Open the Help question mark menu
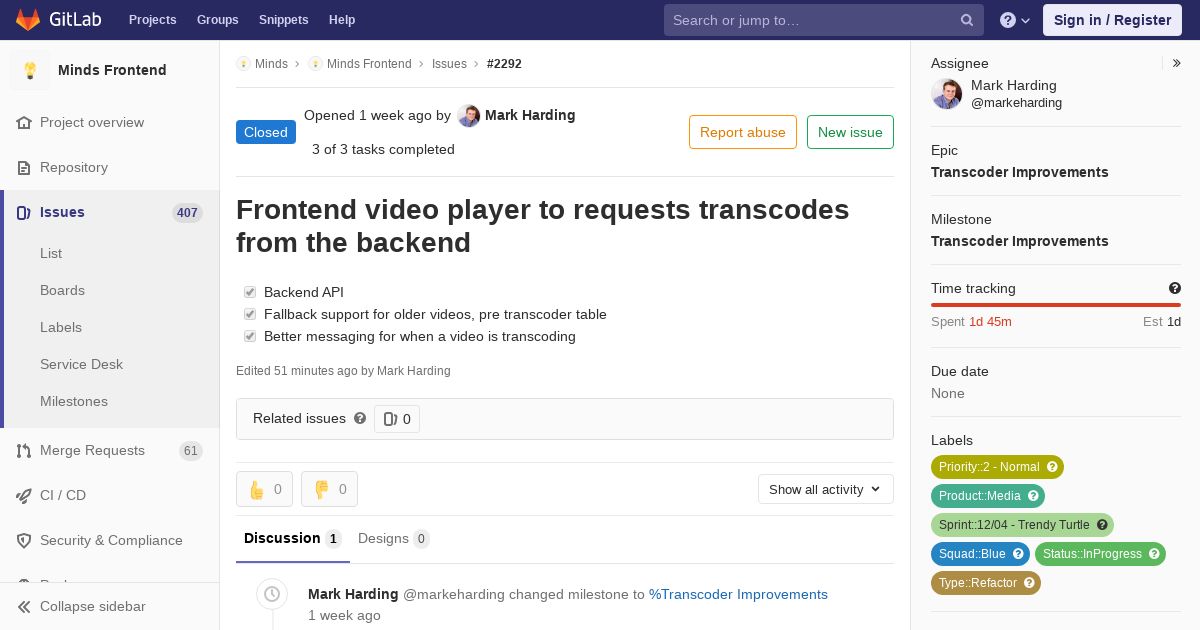 tap(1015, 20)
